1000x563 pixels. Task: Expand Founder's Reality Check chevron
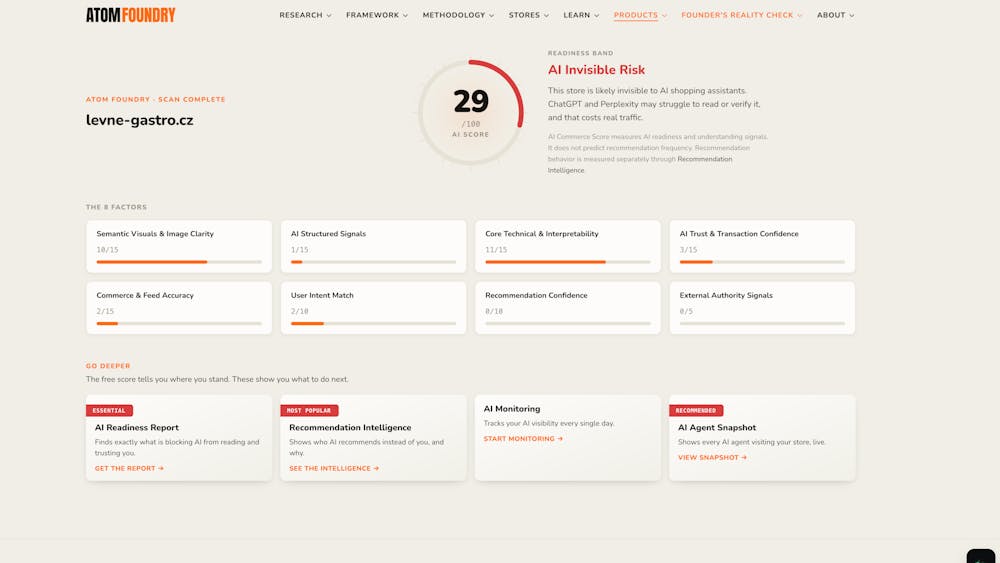pos(800,16)
